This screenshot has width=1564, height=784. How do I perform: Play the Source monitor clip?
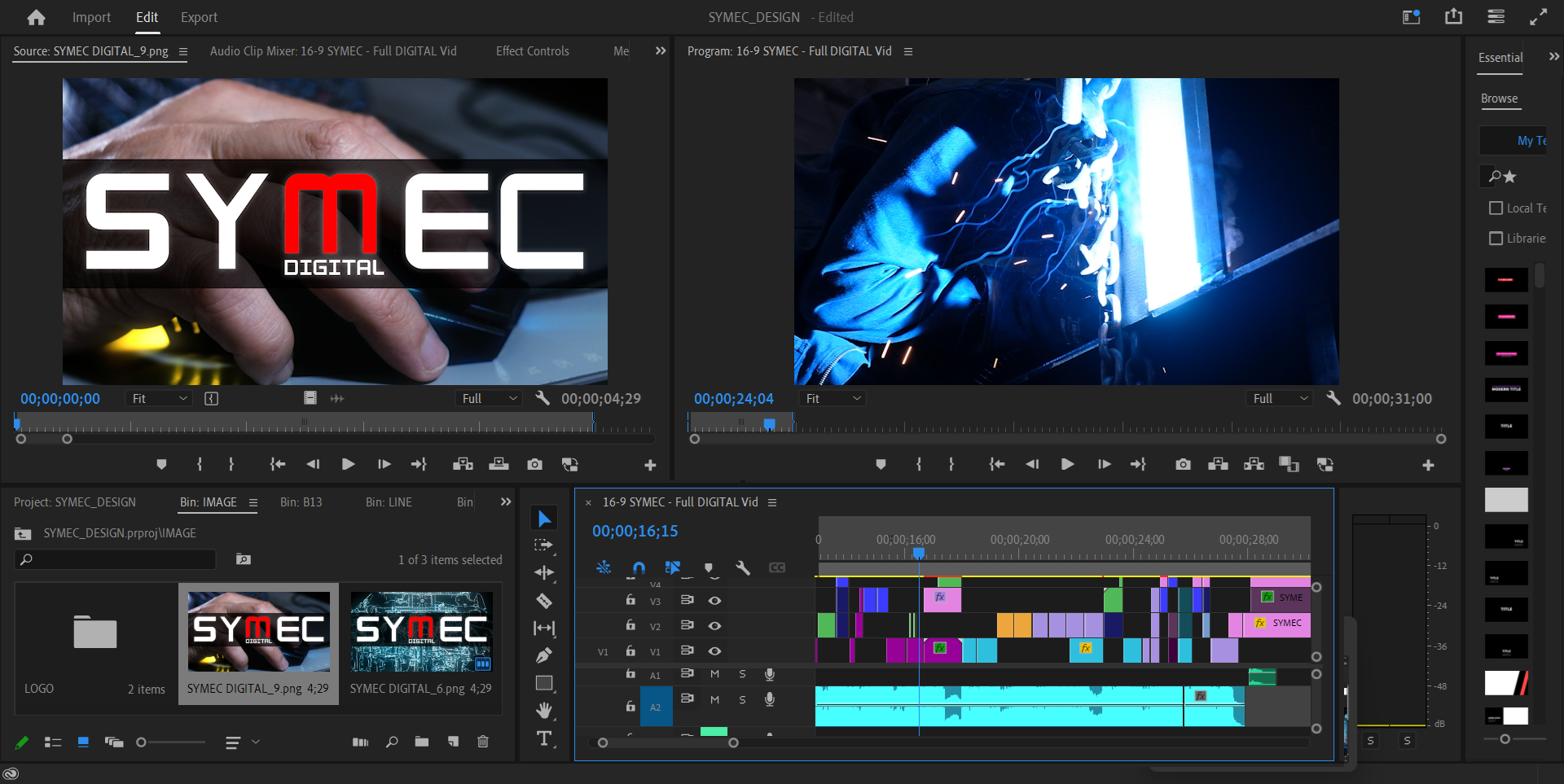[348, 464]
